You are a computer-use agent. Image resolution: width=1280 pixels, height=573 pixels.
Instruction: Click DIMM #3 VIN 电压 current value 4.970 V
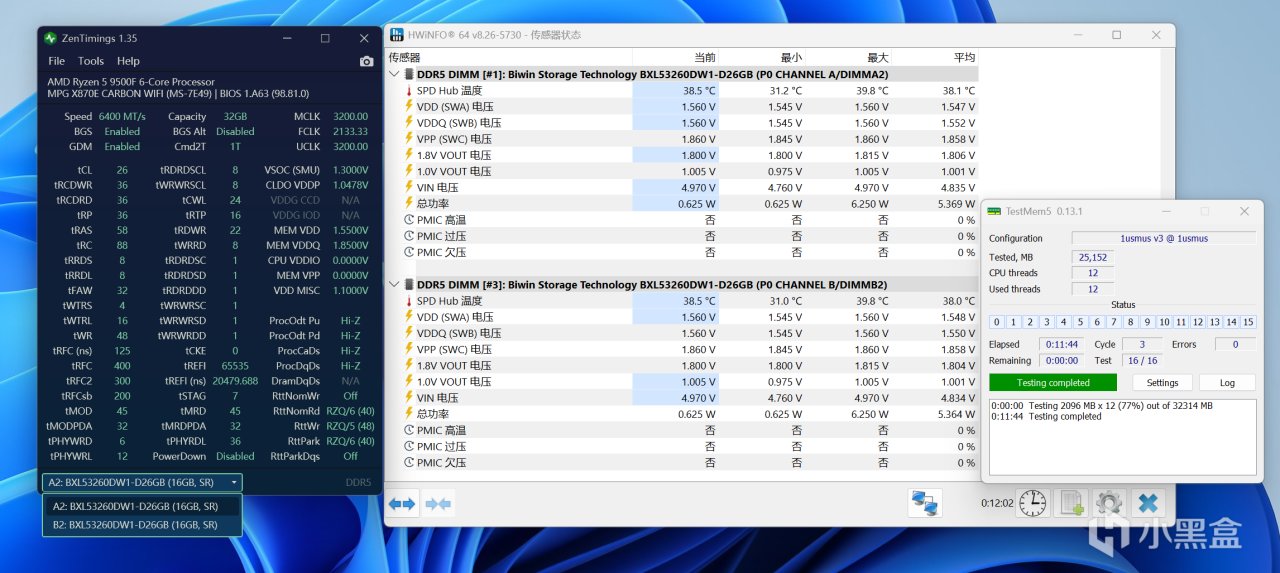tap(697, 398)
